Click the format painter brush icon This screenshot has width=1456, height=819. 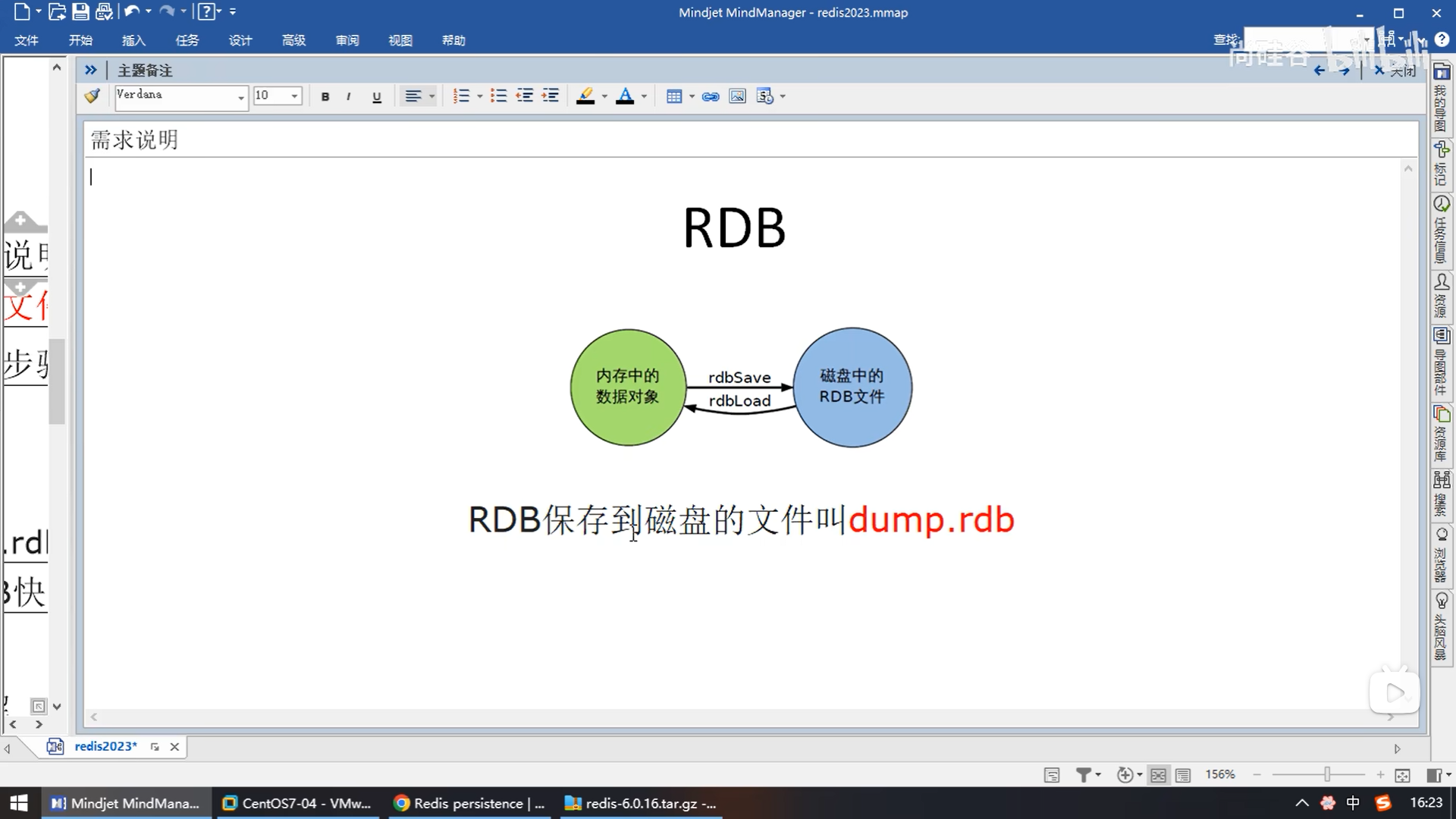click(x=93, y=96)
